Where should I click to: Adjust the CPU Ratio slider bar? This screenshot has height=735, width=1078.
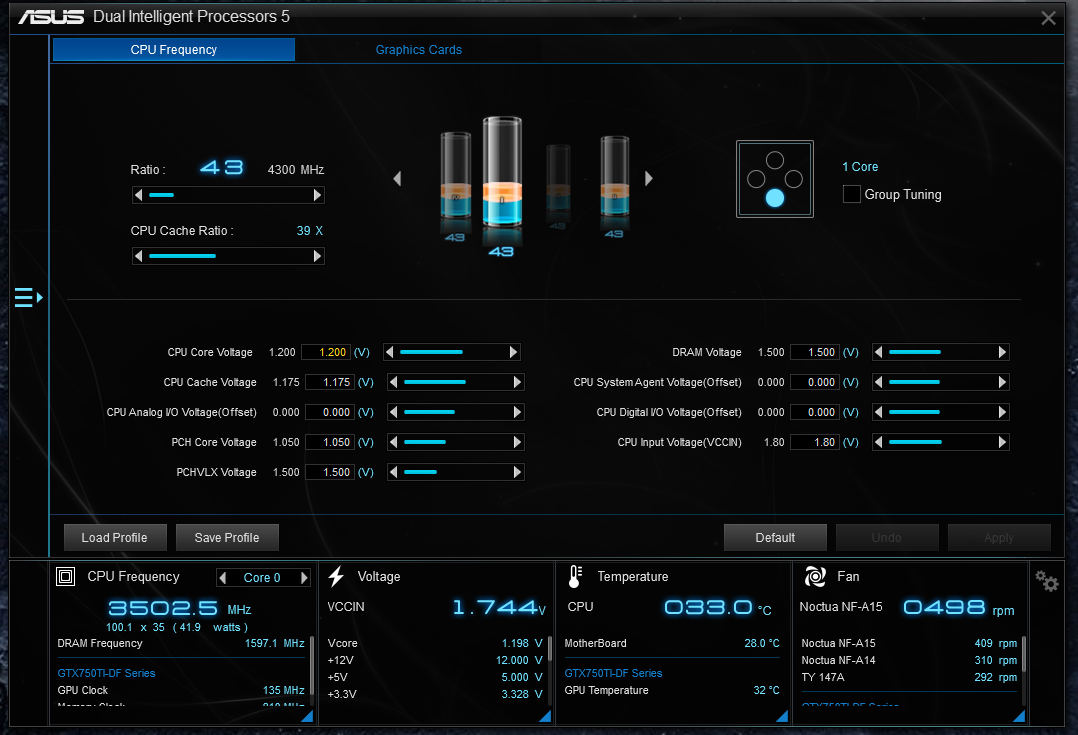point(228,195)
